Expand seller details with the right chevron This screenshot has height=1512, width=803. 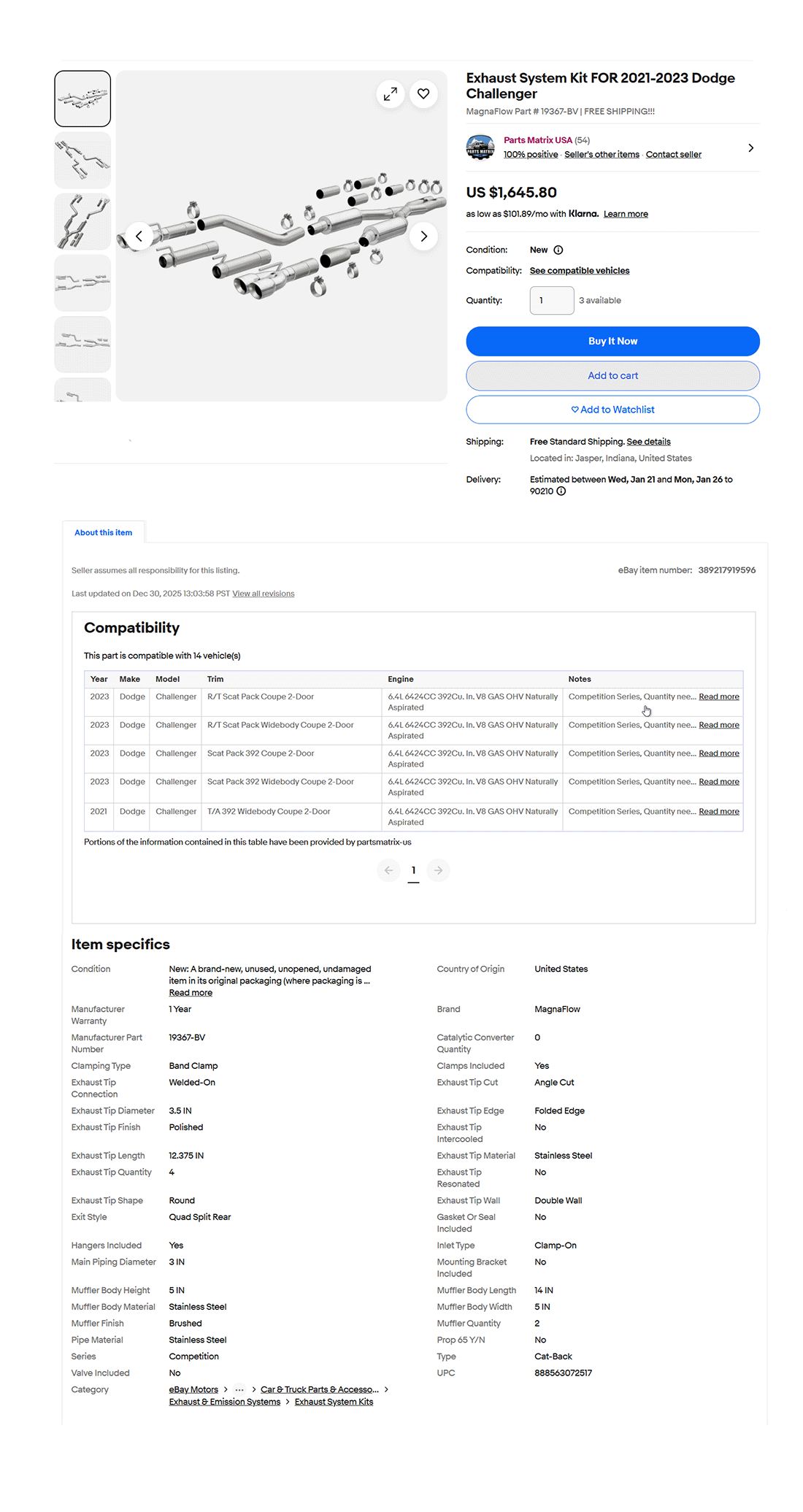click(750, 148)
